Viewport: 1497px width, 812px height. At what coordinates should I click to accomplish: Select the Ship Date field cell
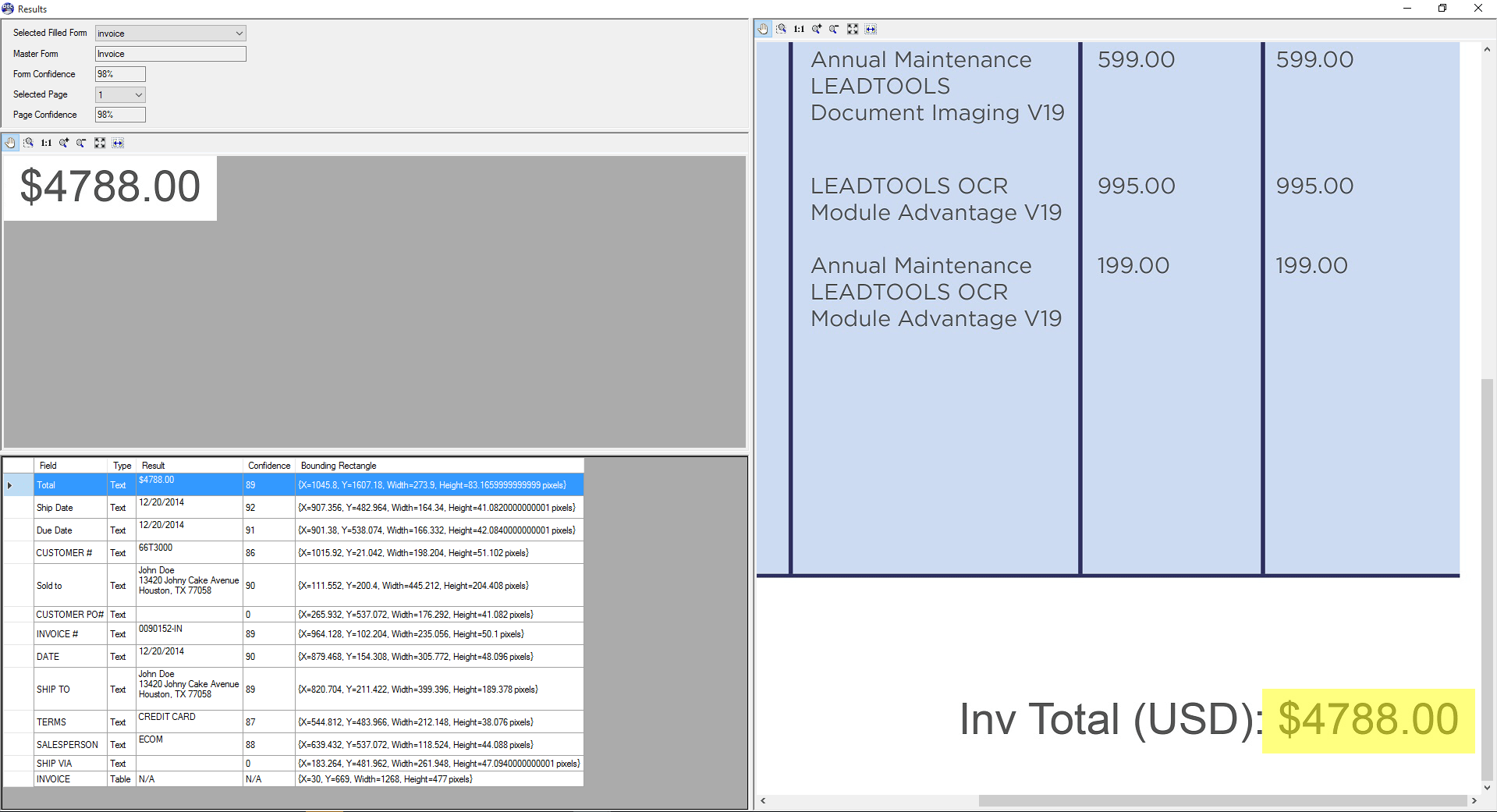tap(70, 508)
